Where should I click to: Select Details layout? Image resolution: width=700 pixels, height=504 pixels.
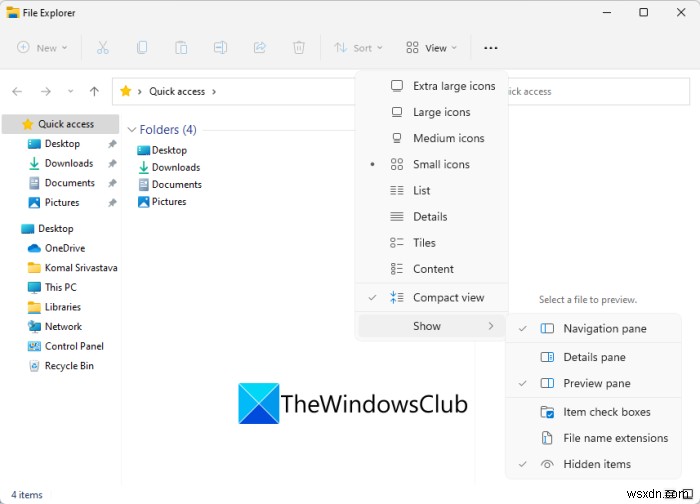click(x=432, y=217)
